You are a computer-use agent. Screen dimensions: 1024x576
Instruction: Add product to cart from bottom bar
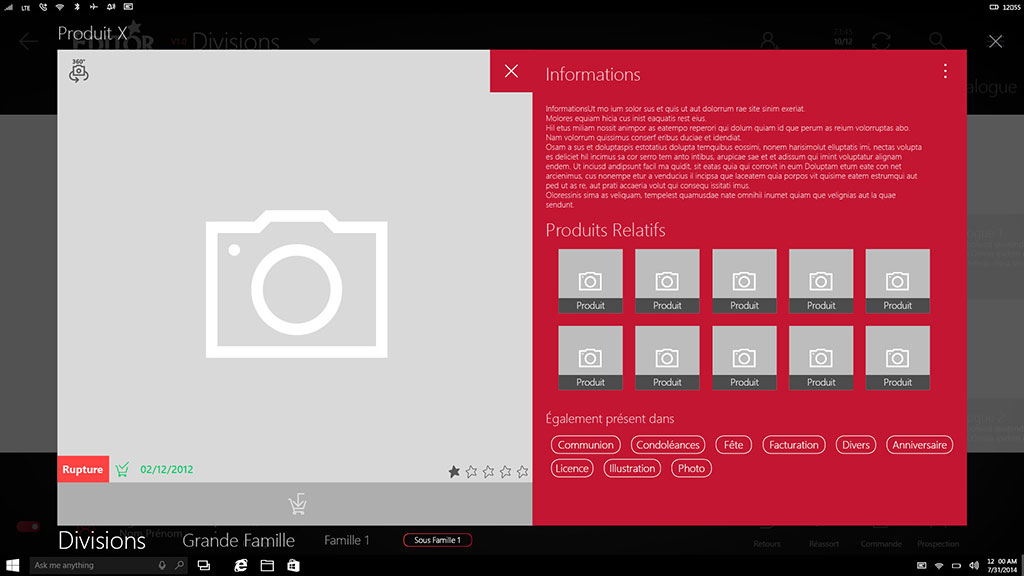(296, 505)
